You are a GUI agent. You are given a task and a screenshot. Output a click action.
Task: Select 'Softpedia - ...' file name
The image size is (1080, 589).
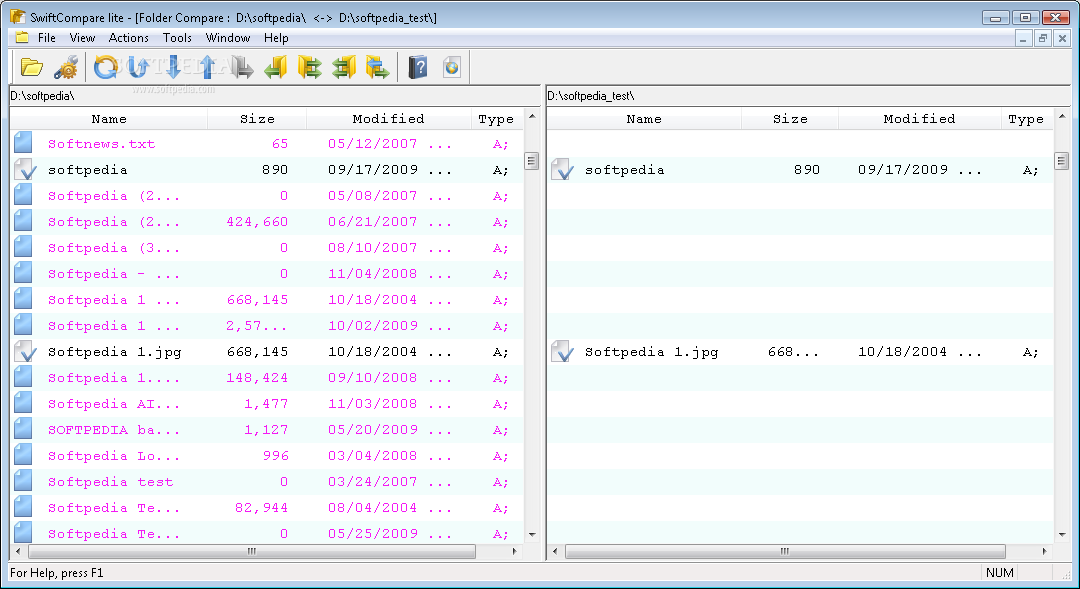click(x=114, y=273)
